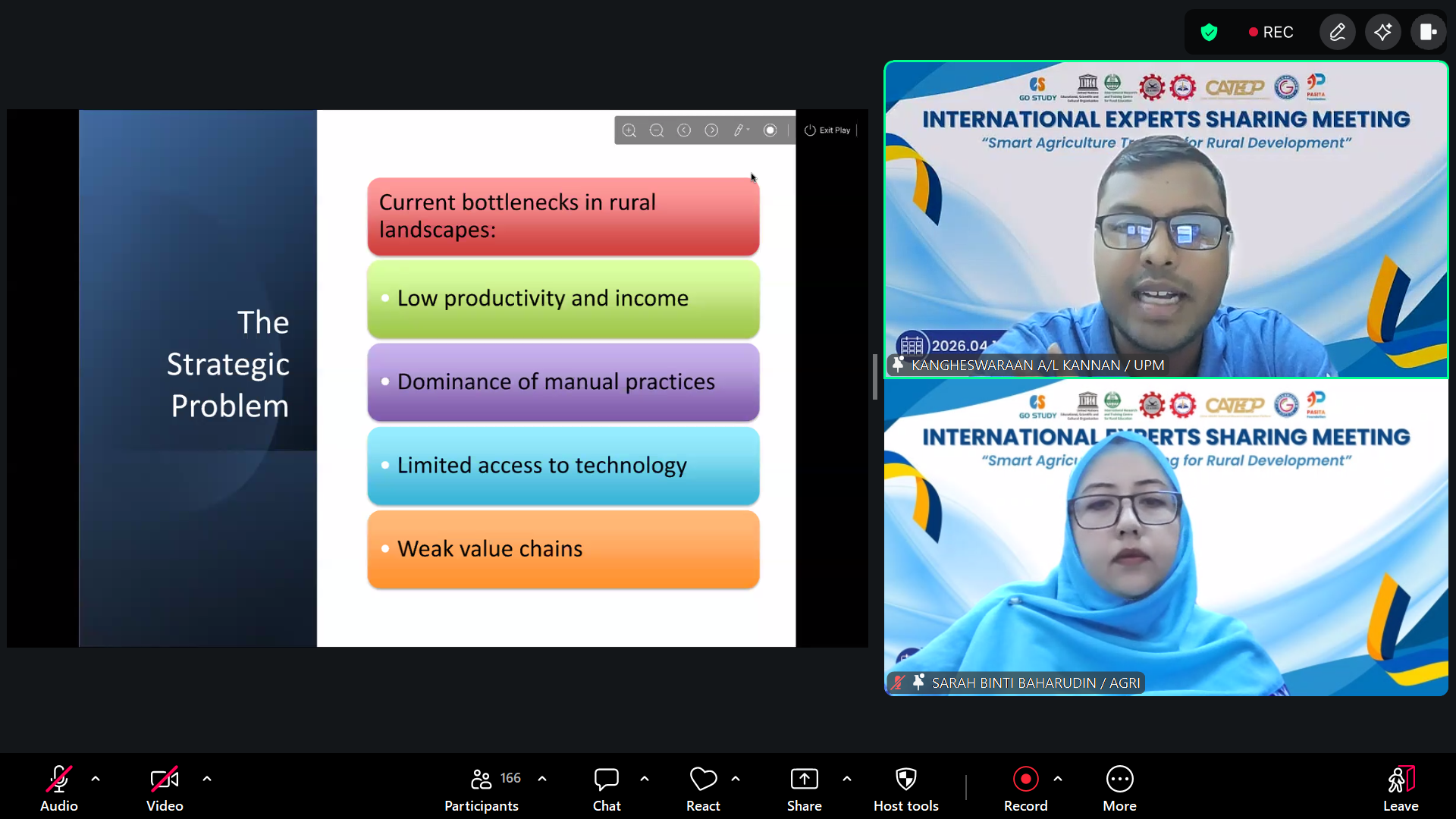Click the panel divider handle bar
Image resolution: width=1456 pixels, height=819 pixels.
coord(875,377)
